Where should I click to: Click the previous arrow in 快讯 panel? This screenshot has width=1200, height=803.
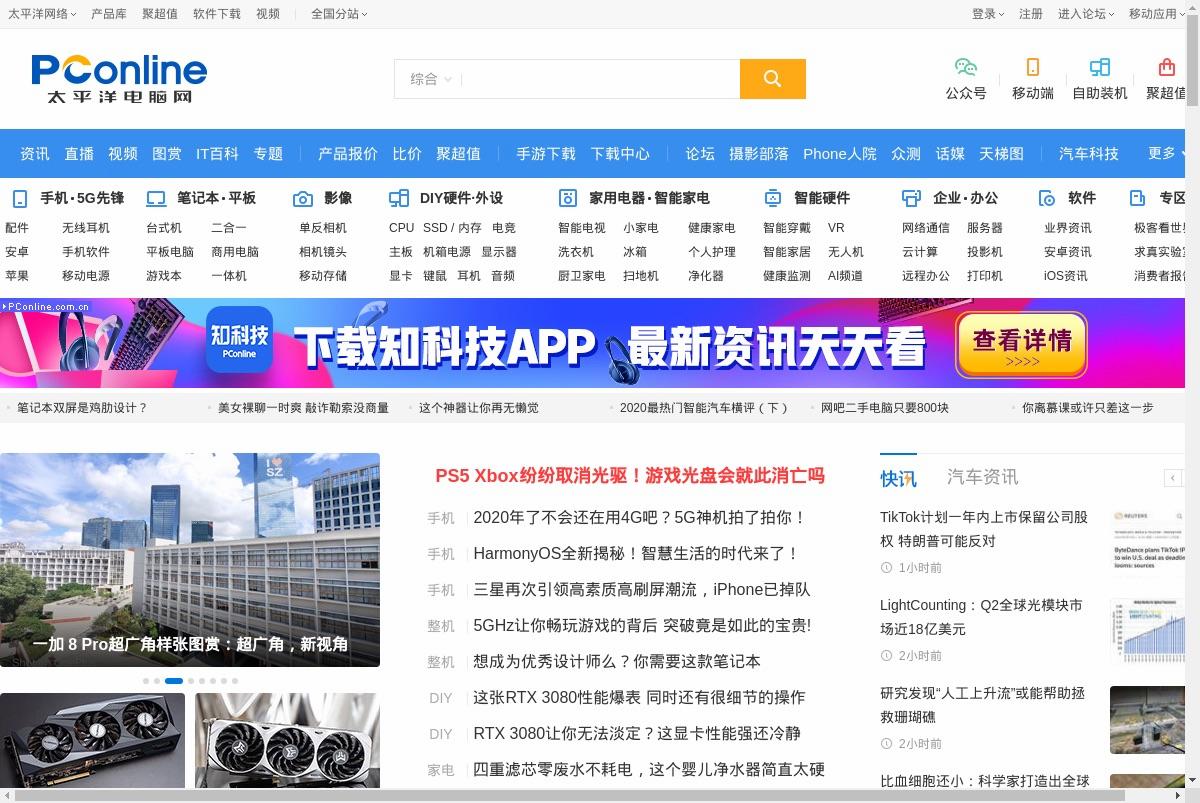1173,478
